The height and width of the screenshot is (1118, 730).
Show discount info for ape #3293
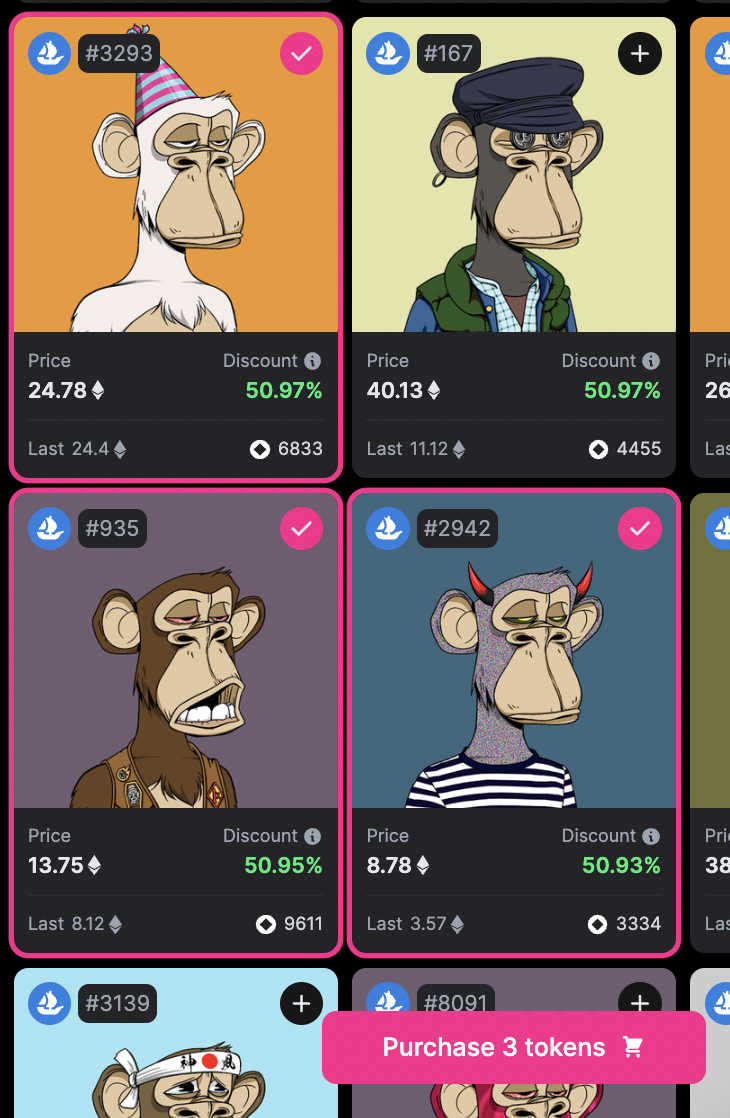click(312, 361)
